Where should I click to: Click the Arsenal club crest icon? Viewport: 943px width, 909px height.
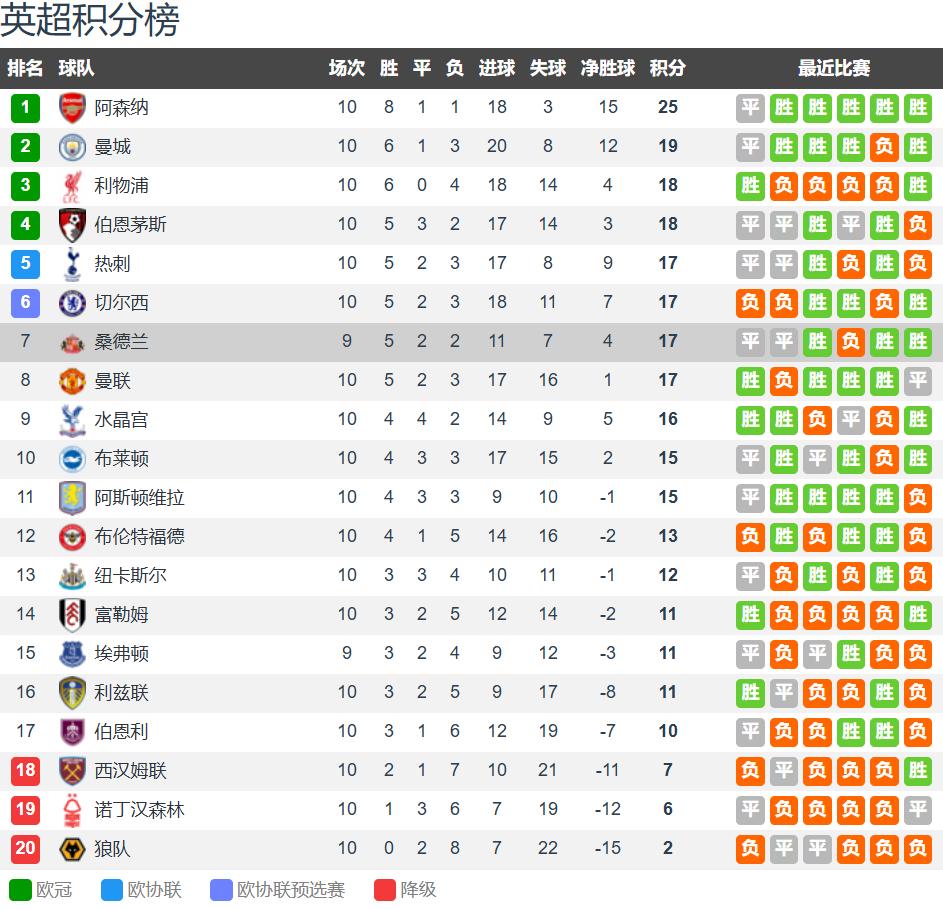point(72,107)
